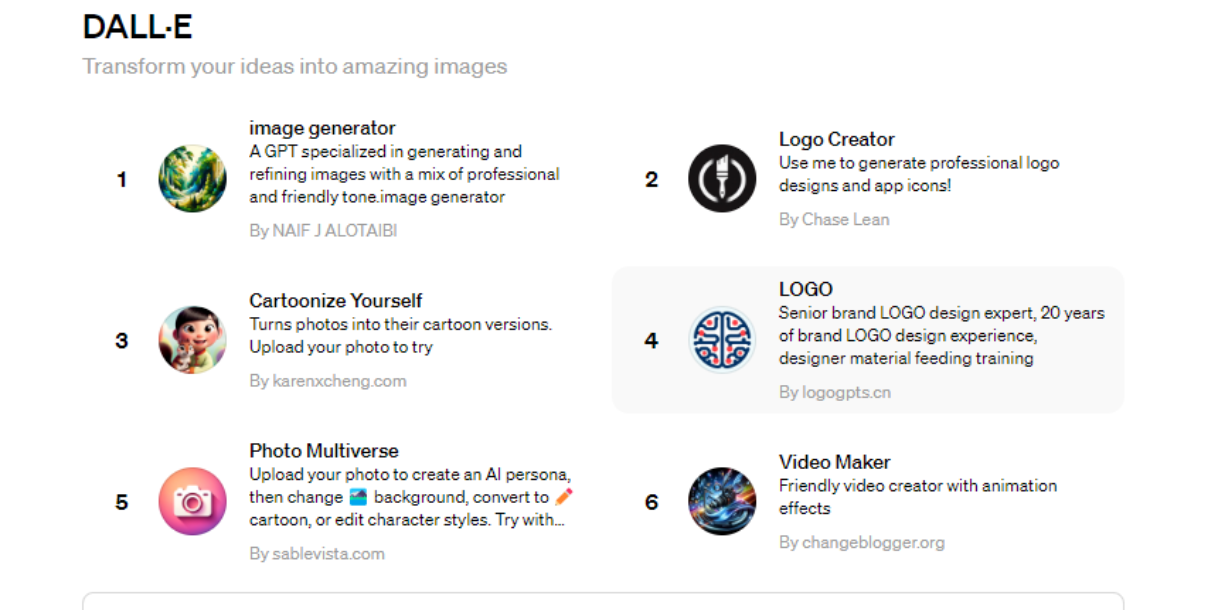Screen dimensions: 1209x610
Task: Click 'By sablevista.com' author text
Action: coord(317,553)
